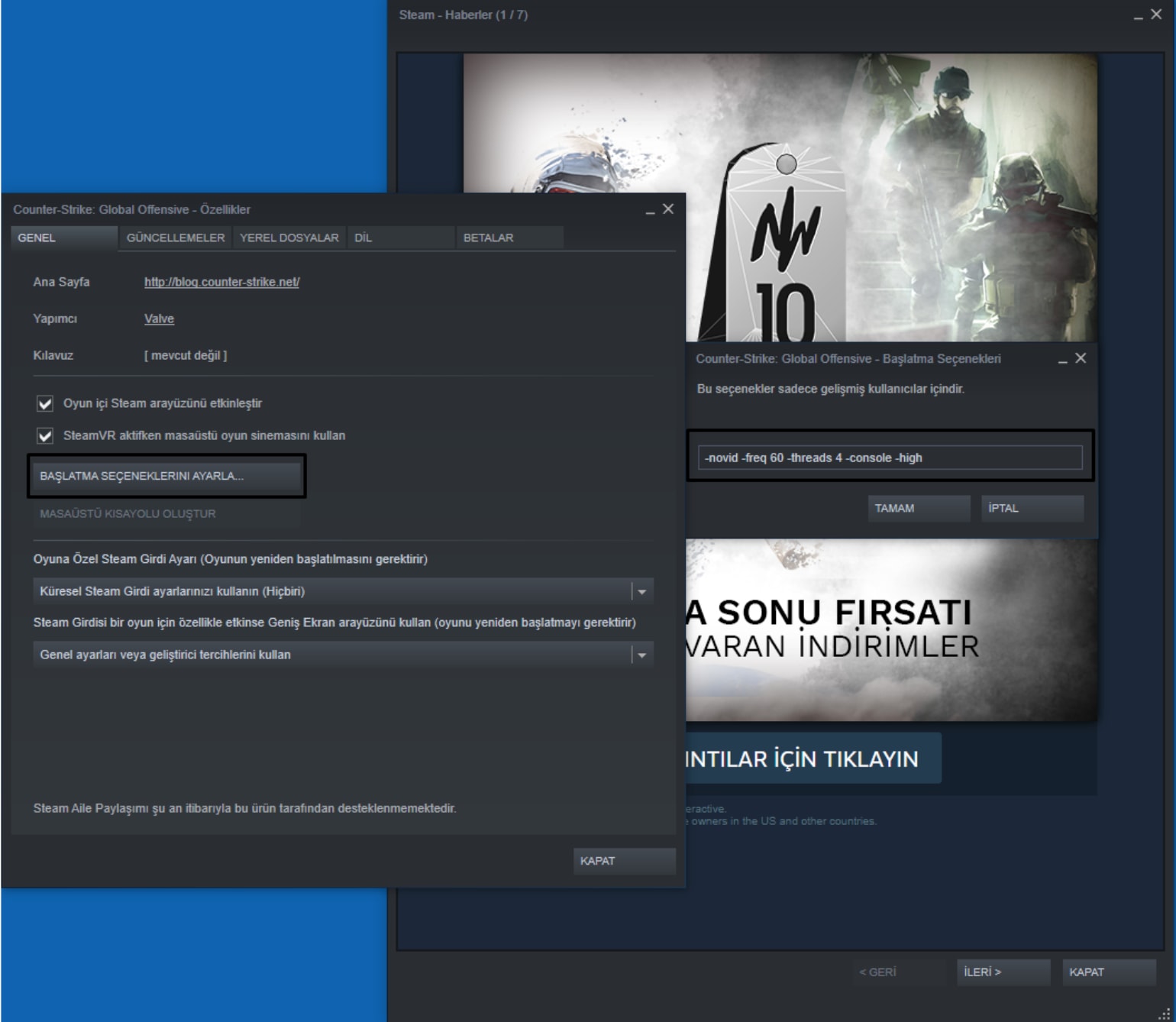Close the Steam news window with KAPAT
The width and height of the screenshot is (1176, 1022).
point(1108,972)
